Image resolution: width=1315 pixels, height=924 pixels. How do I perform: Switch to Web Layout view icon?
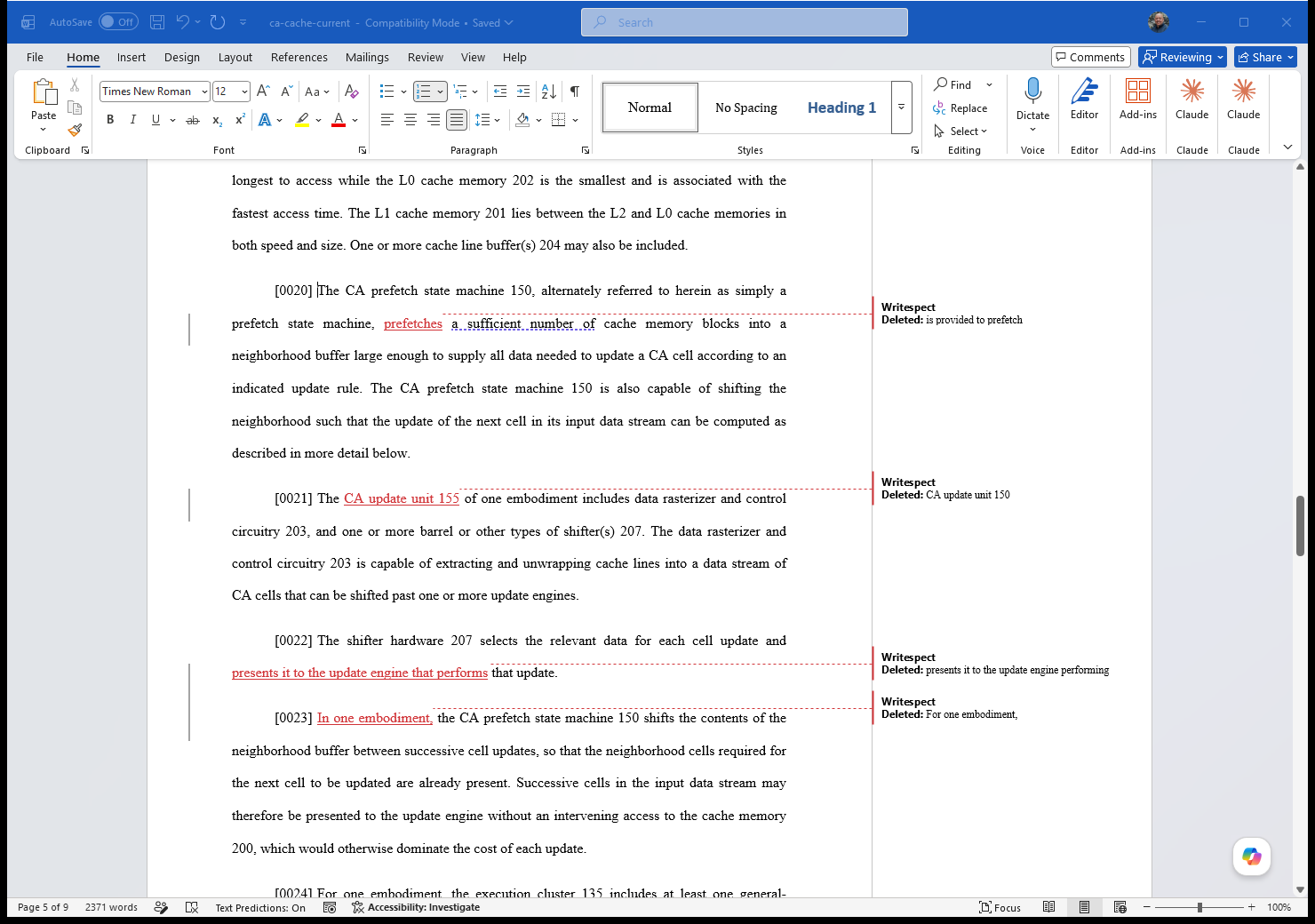(1120, 907)
